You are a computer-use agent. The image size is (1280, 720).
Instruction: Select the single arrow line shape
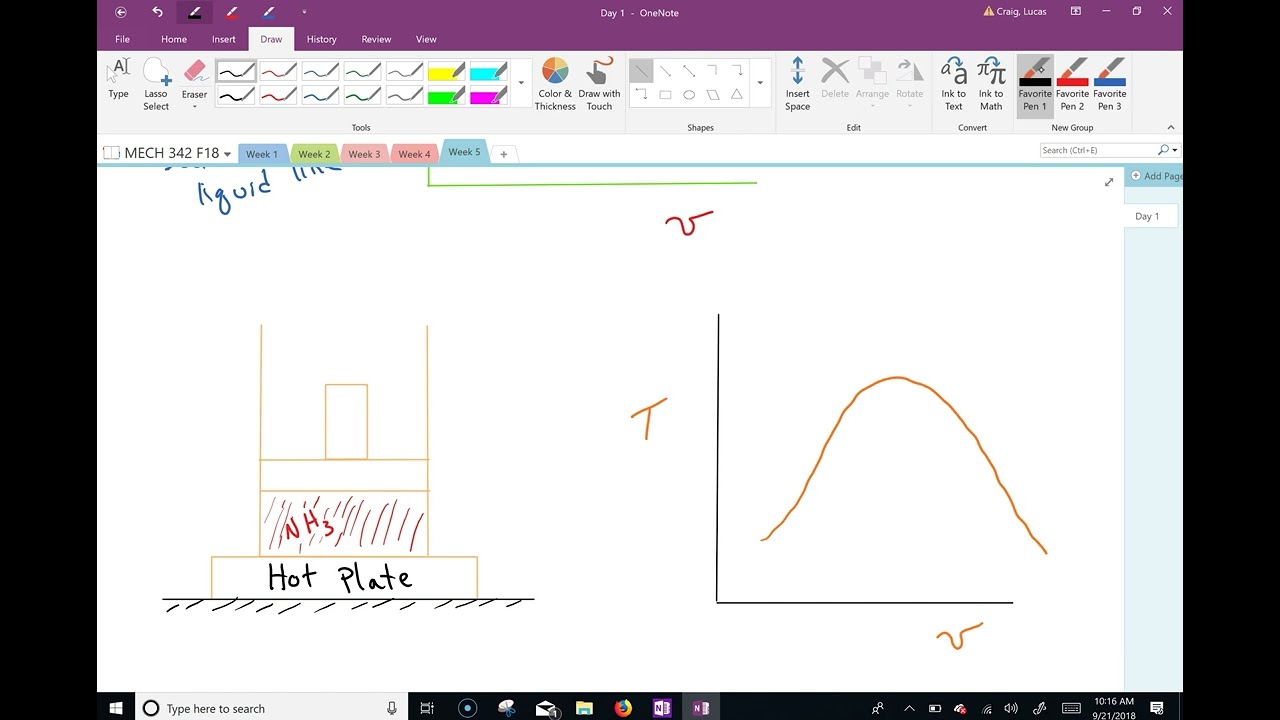coord(665,71)
